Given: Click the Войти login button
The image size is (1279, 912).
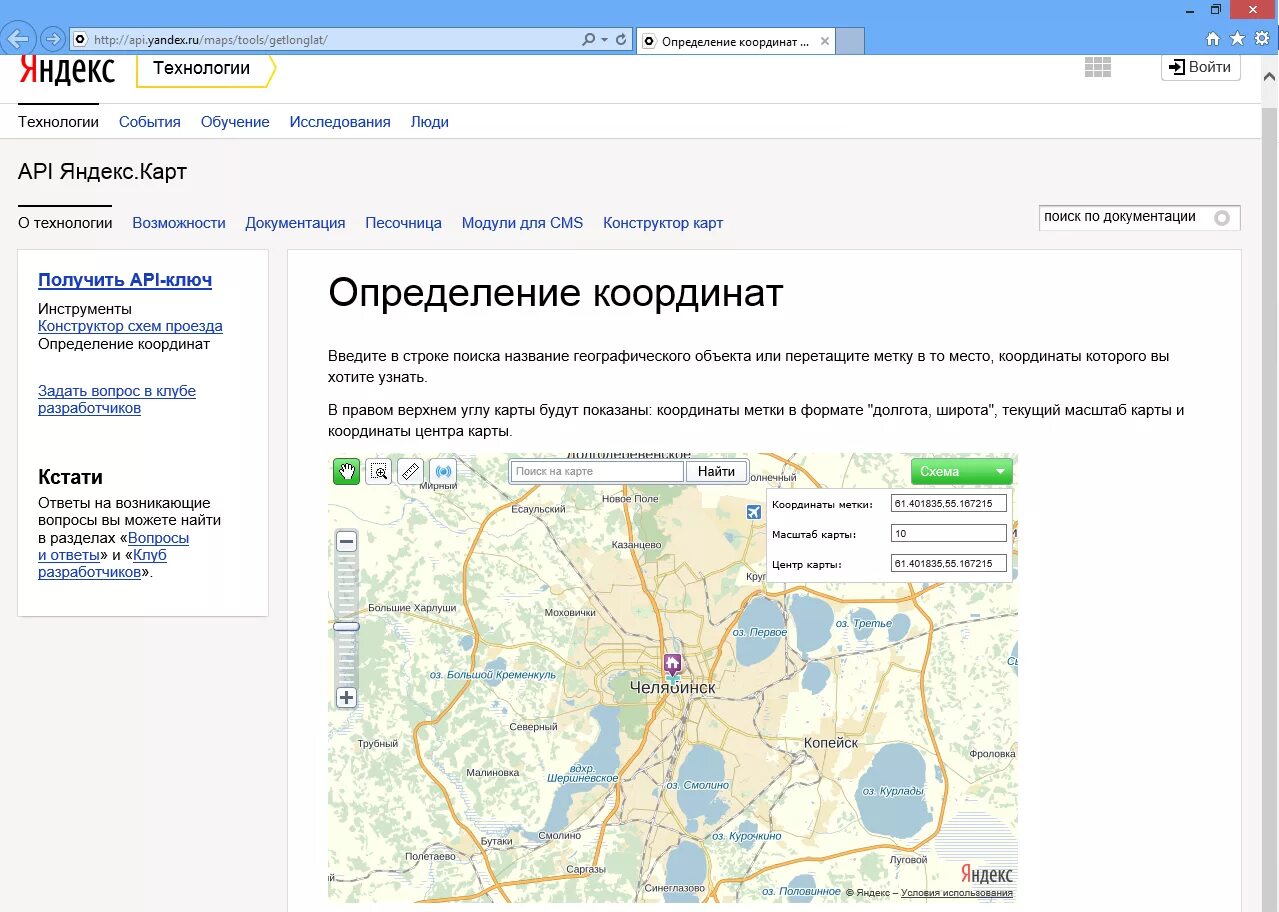Looking at the screenshot, I should [x=1201, y=67].
